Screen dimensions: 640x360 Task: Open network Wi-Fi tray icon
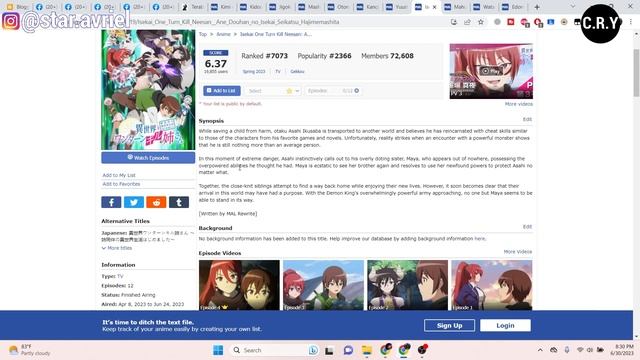coord(580,350)
